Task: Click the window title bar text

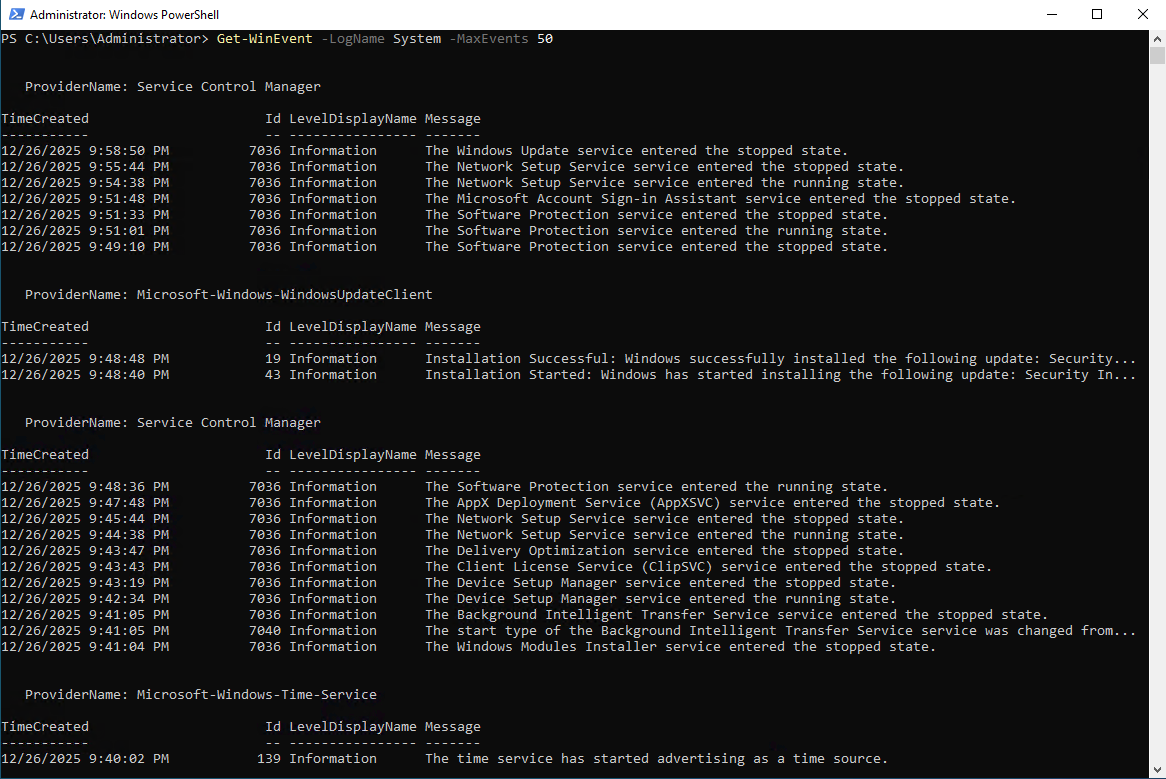Action: [x=125, y=15]
